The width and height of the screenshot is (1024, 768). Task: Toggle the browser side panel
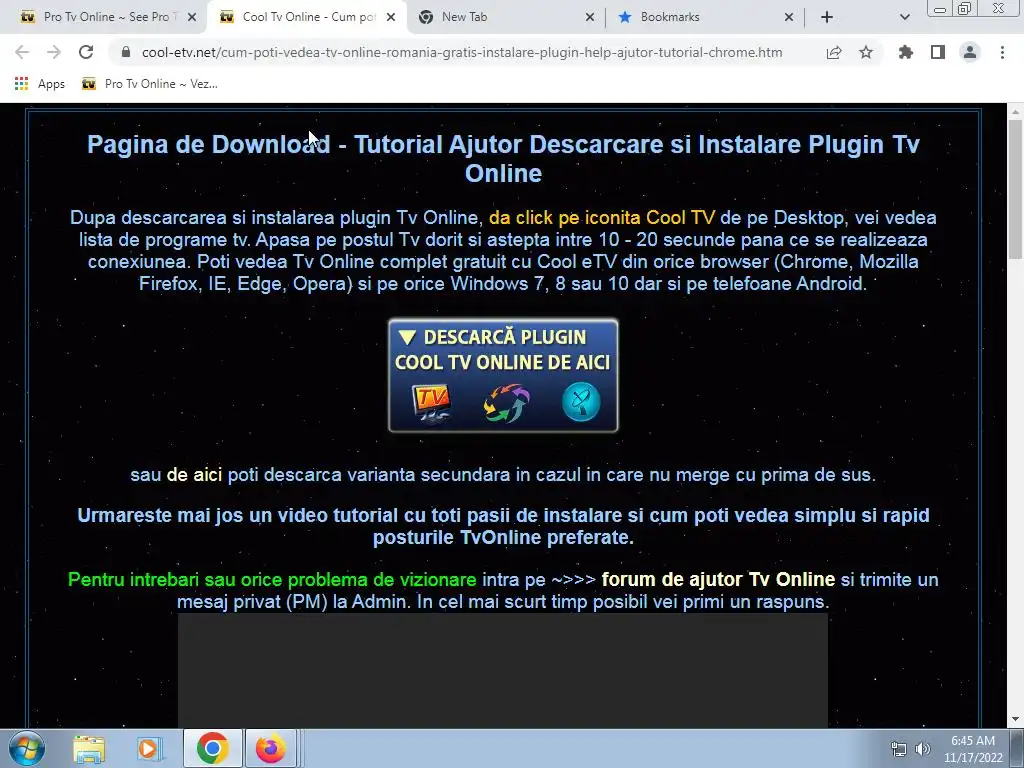click(x=938, y=52)
